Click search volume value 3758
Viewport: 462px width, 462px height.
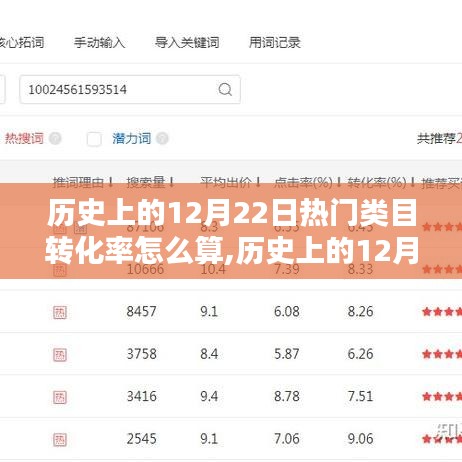click(x=142, y=354)
